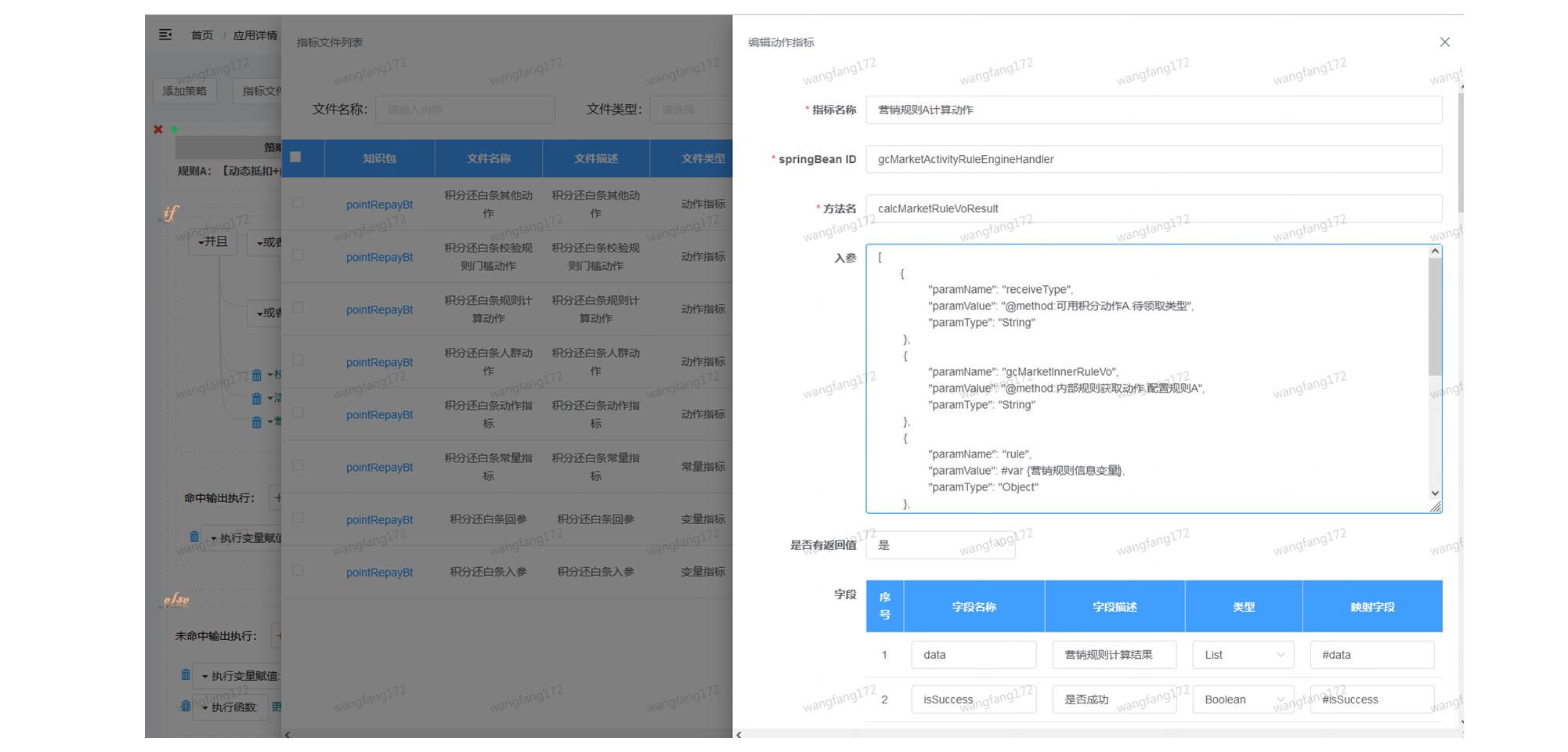
Task: Open the 并且 condition dropdown
Action: (213, 242)
